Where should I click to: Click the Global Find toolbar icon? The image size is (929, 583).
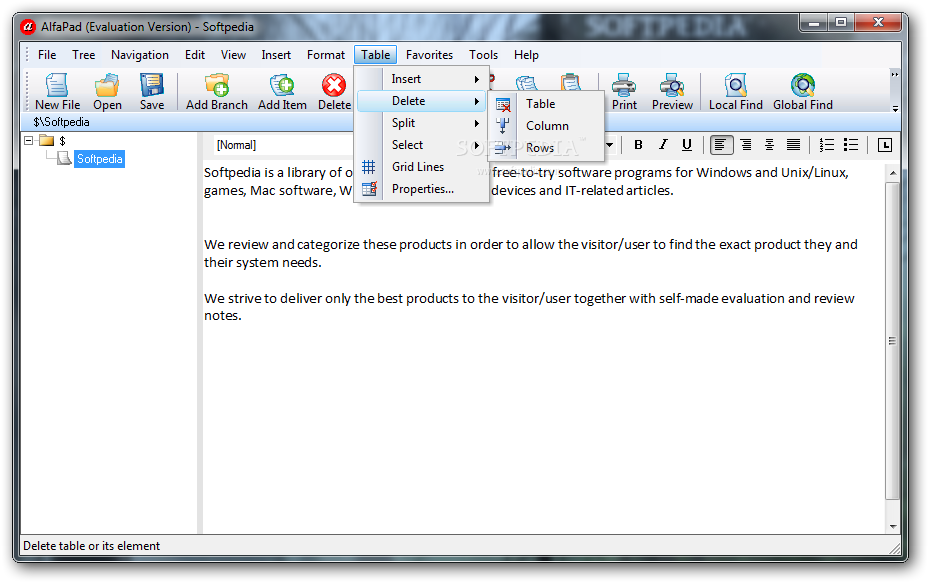[x=802, y=85]
